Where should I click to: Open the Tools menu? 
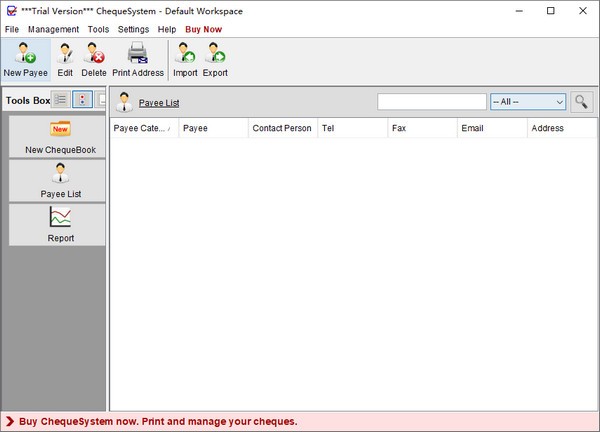pos(98,29)
